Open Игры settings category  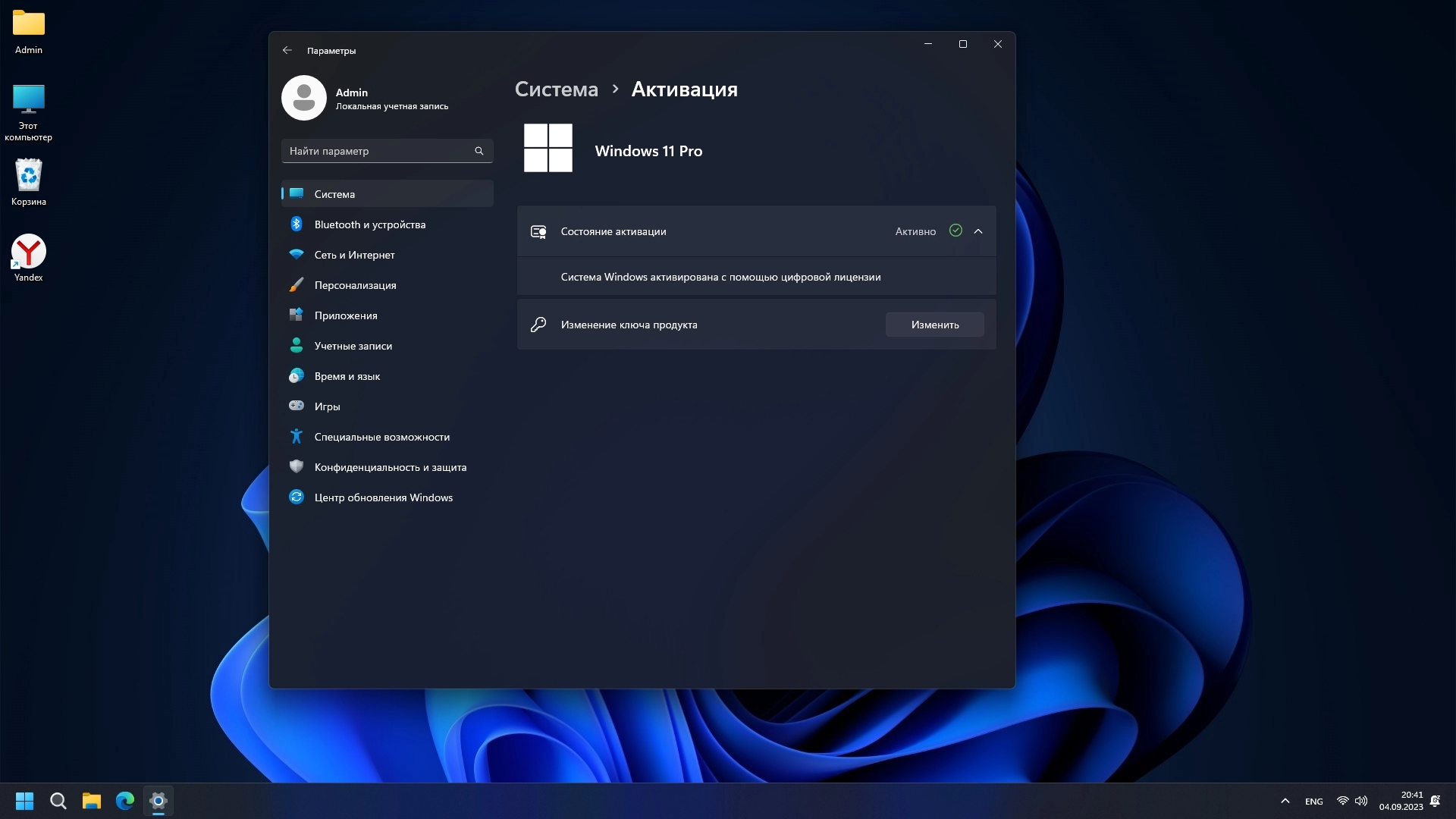click(x=327, y=406)
